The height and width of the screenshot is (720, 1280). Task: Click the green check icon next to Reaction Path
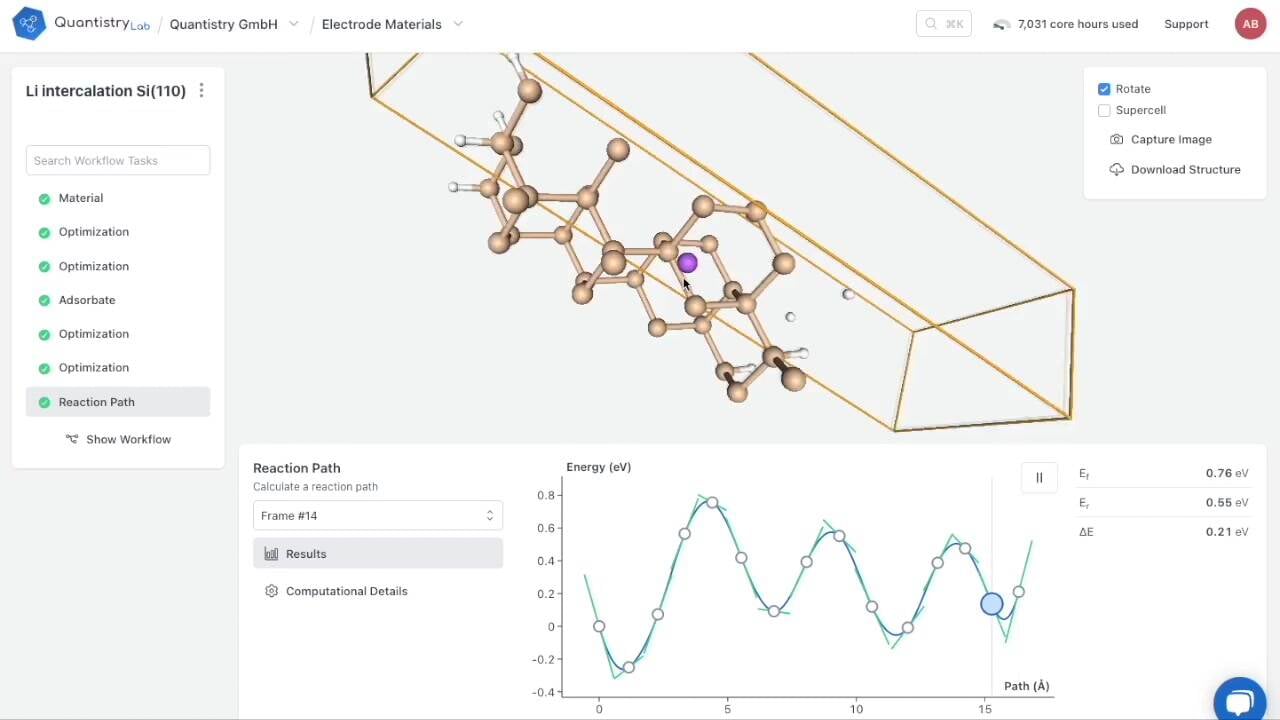(44, 403)
